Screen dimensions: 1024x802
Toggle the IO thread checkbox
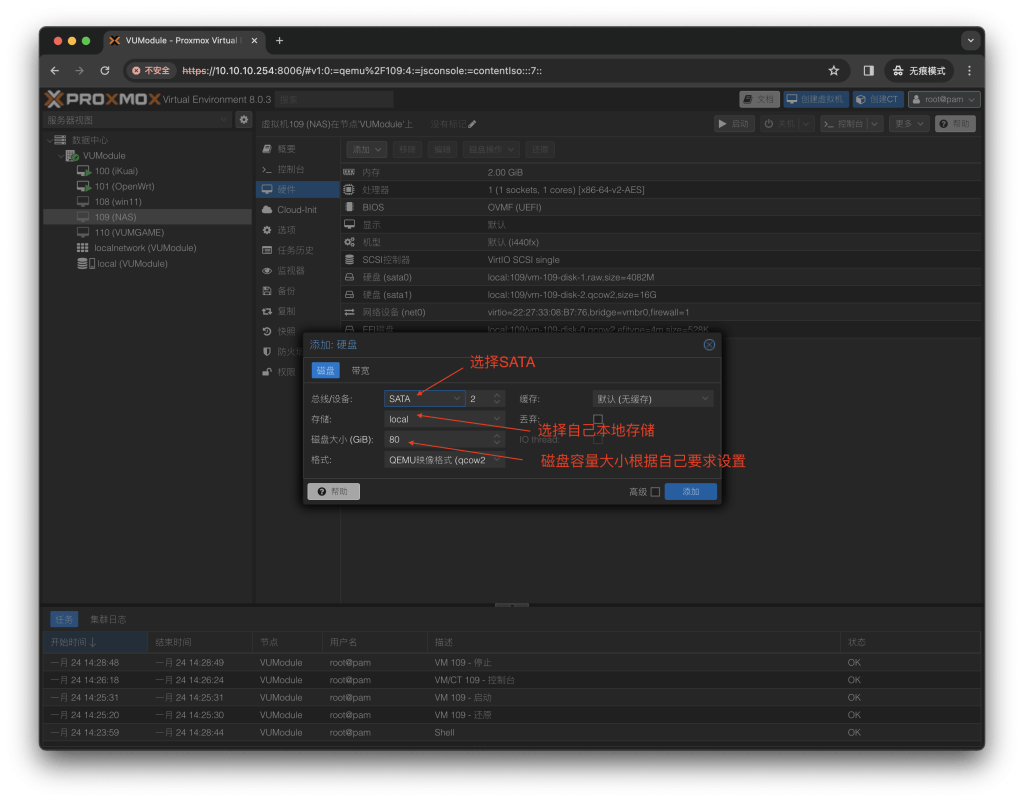click(598, 439)
